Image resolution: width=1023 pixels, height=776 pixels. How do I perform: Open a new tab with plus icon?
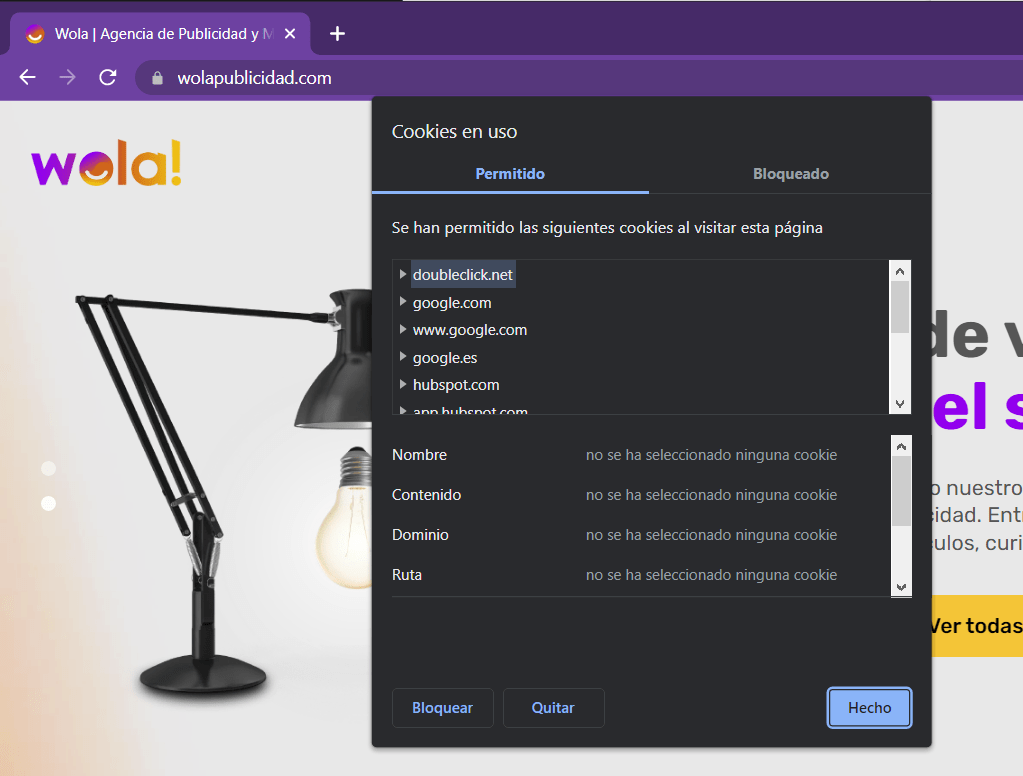[337, 34]
